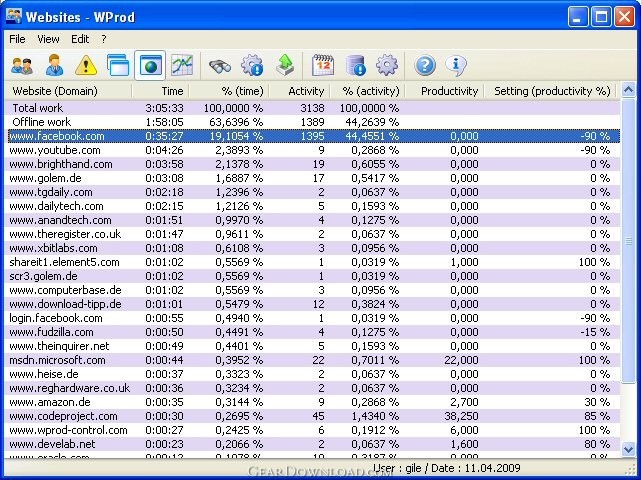The image size is (641, 480).
Task: Sort by Activity column header
Action: 299,91
